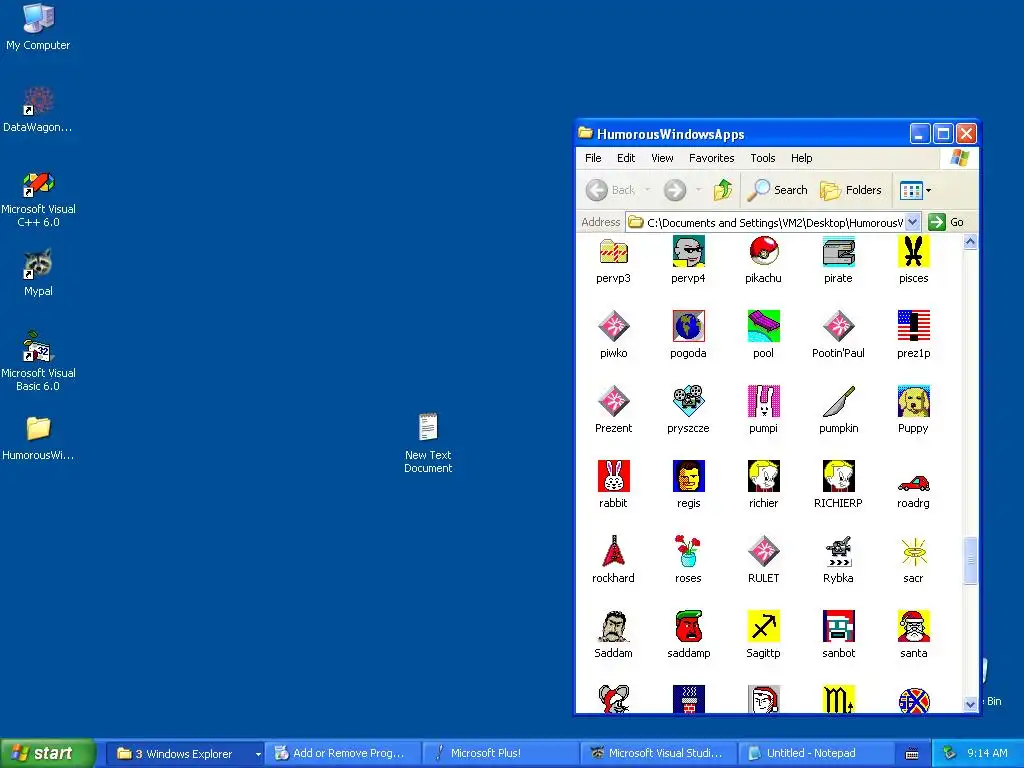The width and height of the screenshot is (1024, 768).
Task: Select the DataWagon desktop shortcut
Action: click(38, 110)
